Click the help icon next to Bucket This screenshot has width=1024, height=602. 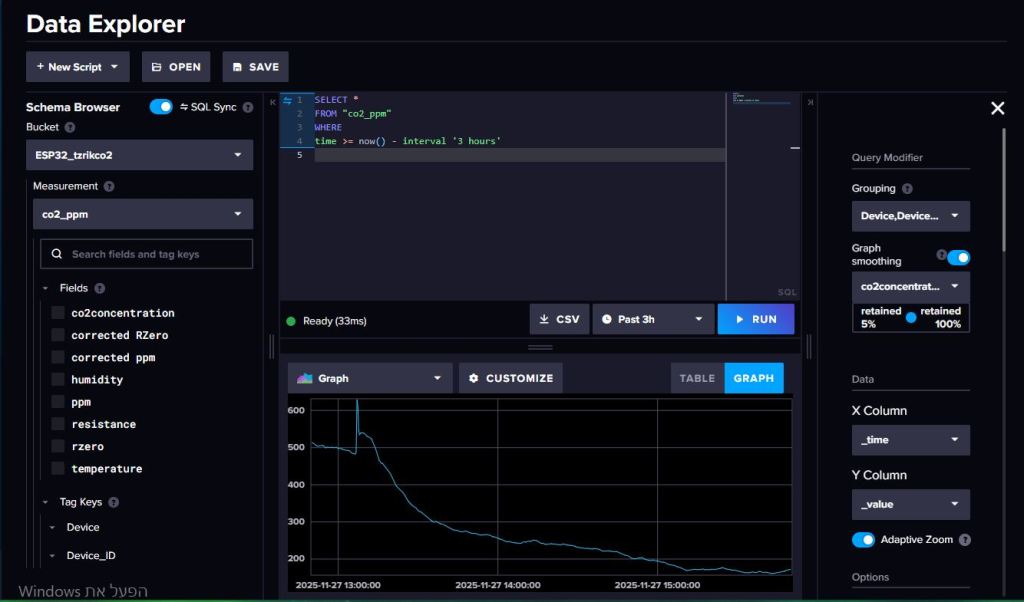click(70, 128)
